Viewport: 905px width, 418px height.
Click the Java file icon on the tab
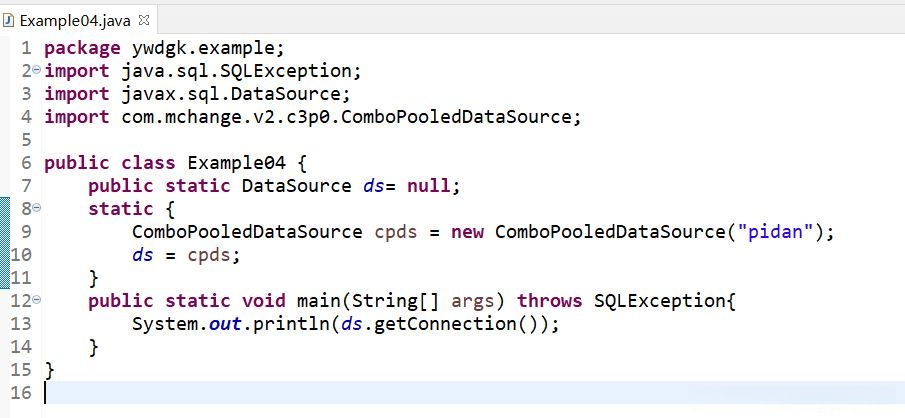tap(10, 19)
